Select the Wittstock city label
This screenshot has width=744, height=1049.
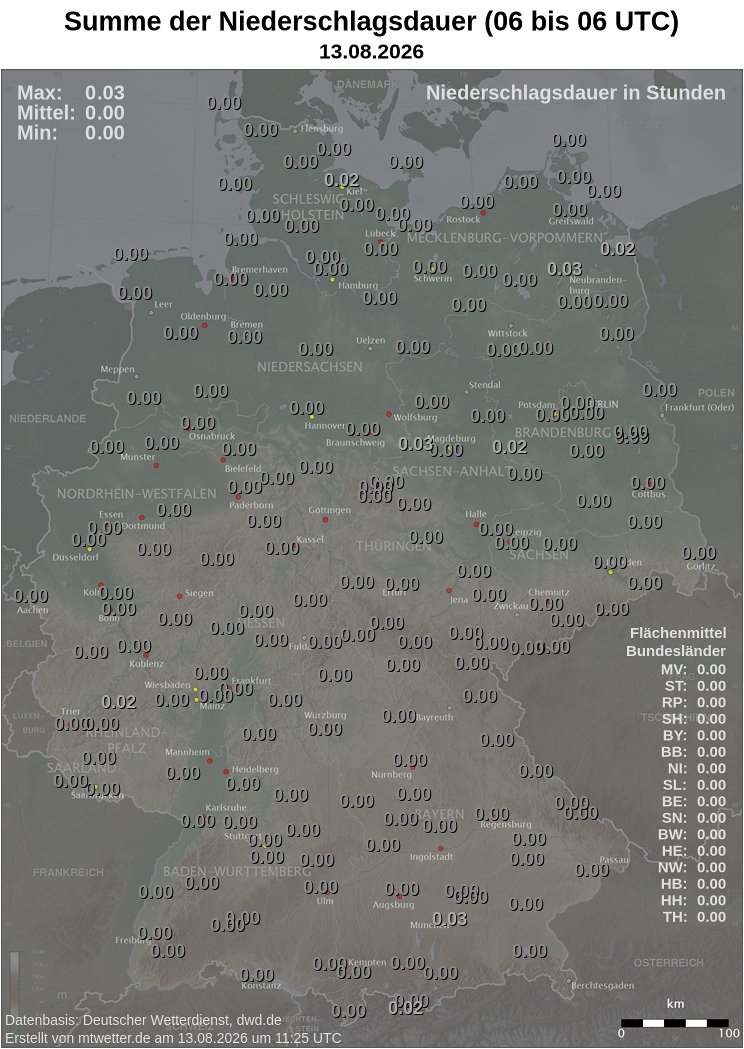click(508, 333)
